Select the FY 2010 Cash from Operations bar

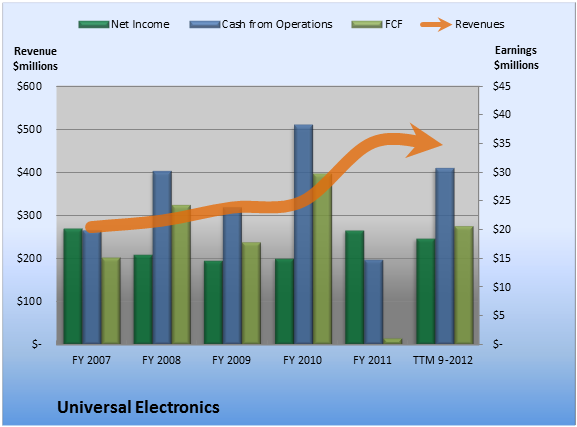click(304, 234)
